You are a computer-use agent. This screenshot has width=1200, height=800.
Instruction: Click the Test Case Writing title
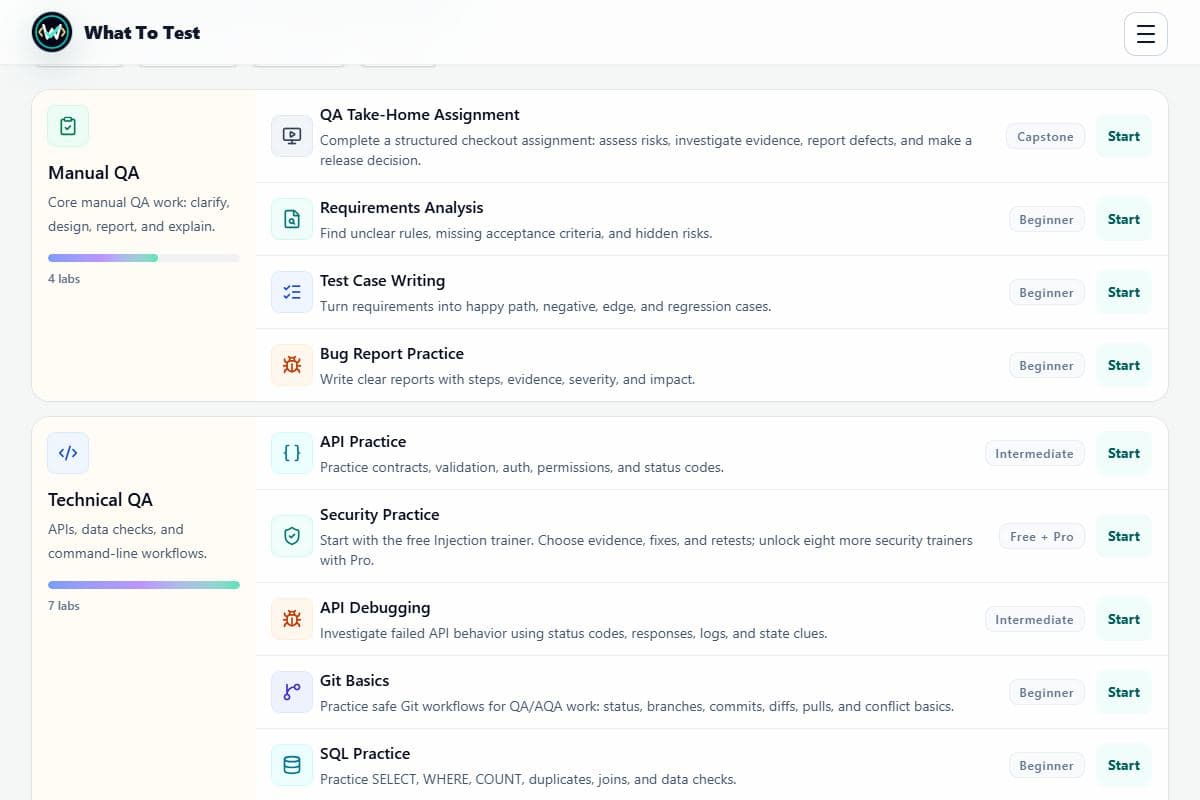point(382,281)
